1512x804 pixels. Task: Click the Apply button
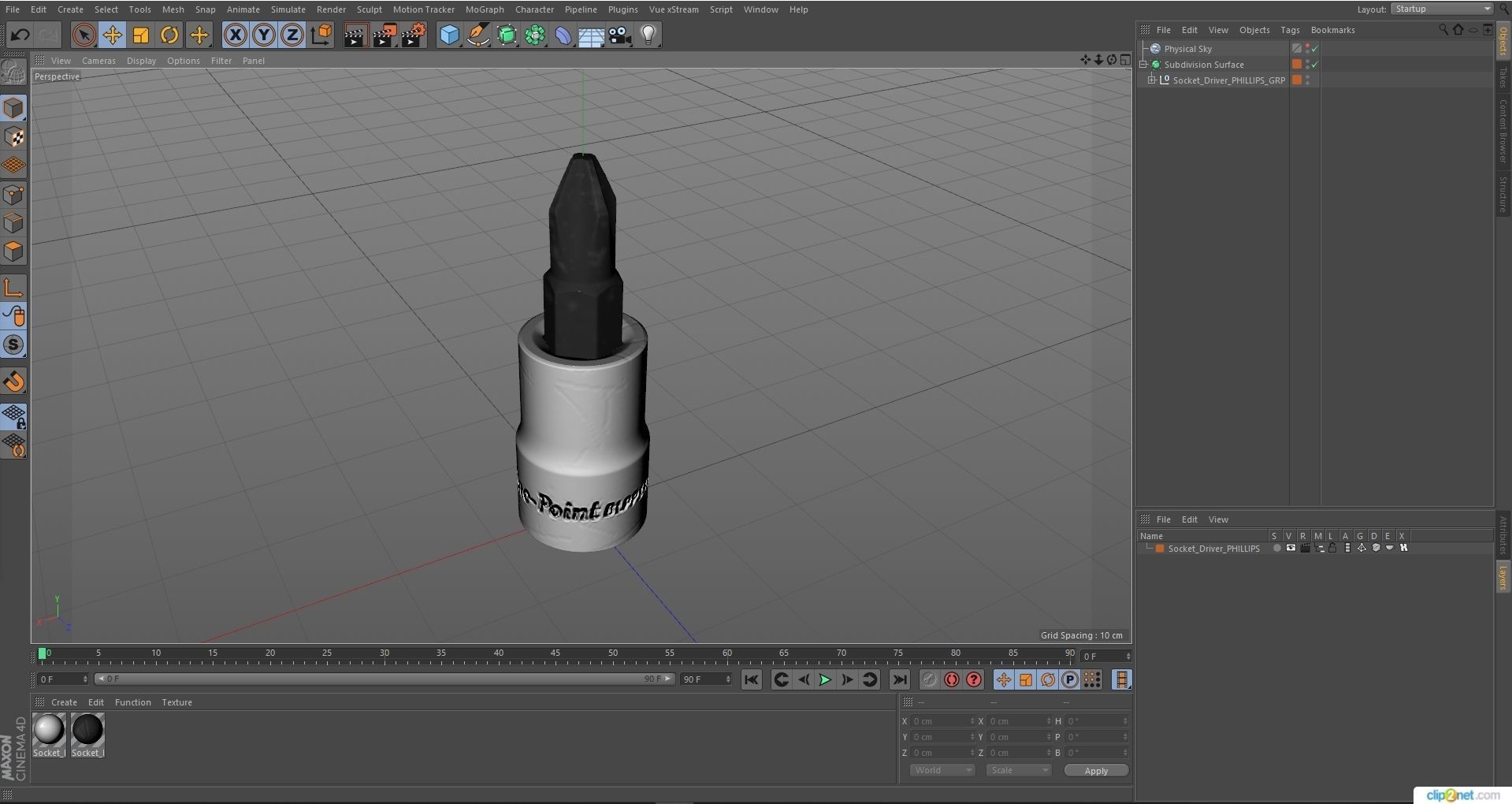tap(1096, 771)
